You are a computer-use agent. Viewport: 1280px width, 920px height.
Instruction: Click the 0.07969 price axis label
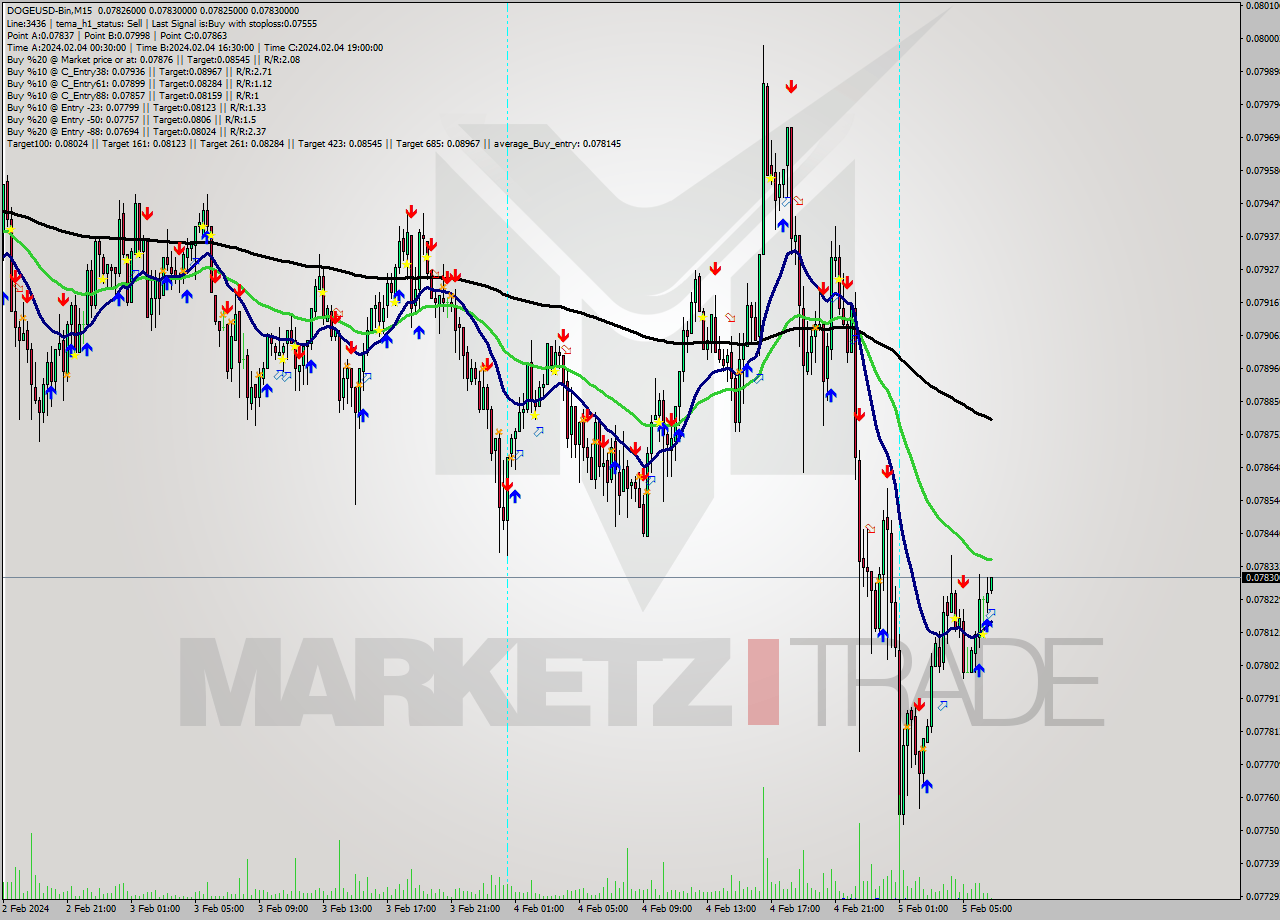click(1262, 137)
